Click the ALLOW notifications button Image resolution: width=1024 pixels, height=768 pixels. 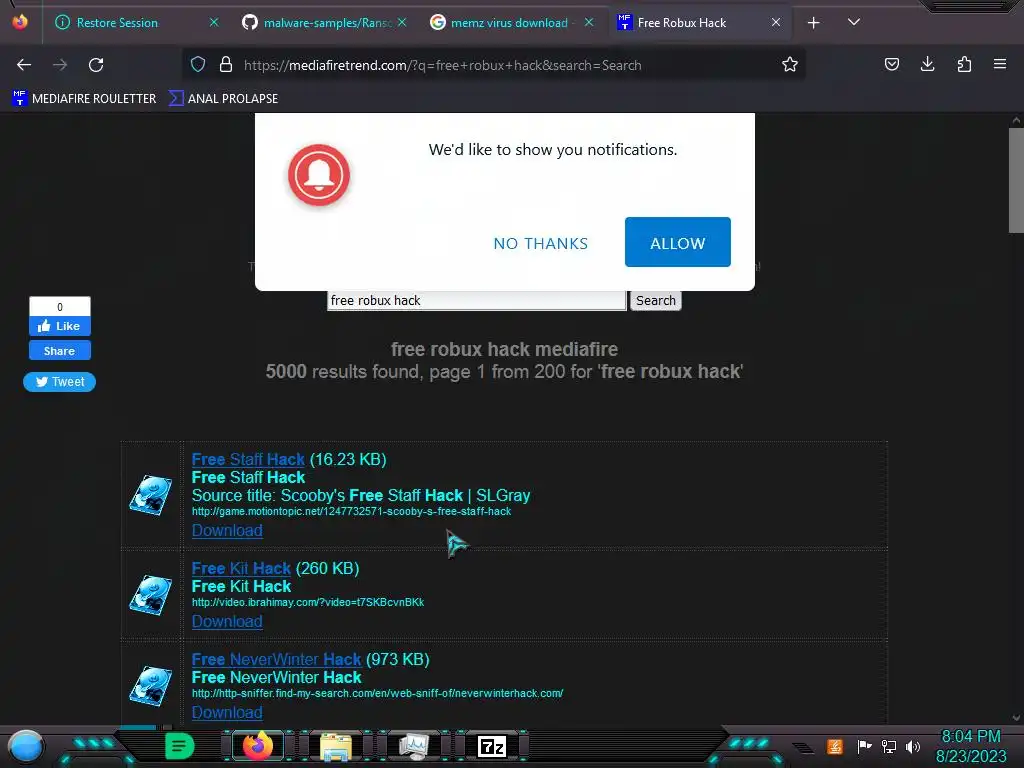click(677, 242)
